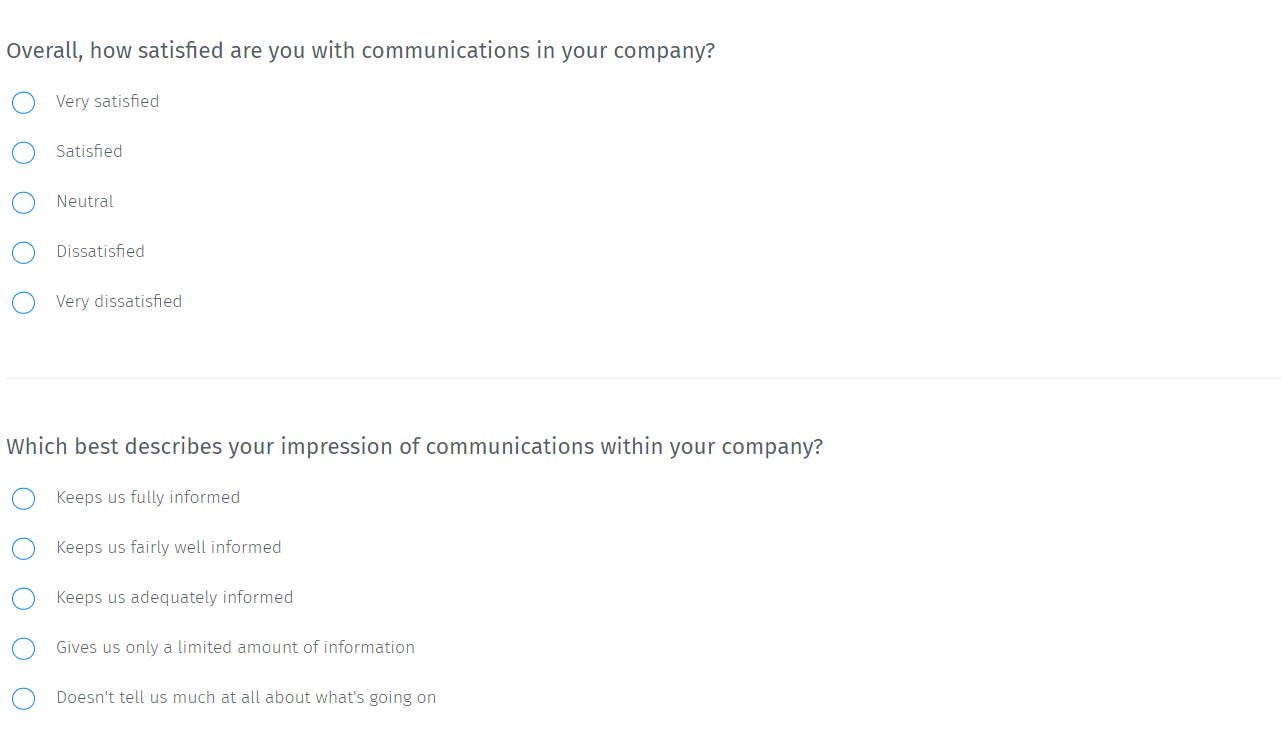Screen dimensions: 1282x734
Task: Select the 'Very dissatisfied' radio button
Action: (23, 302)
